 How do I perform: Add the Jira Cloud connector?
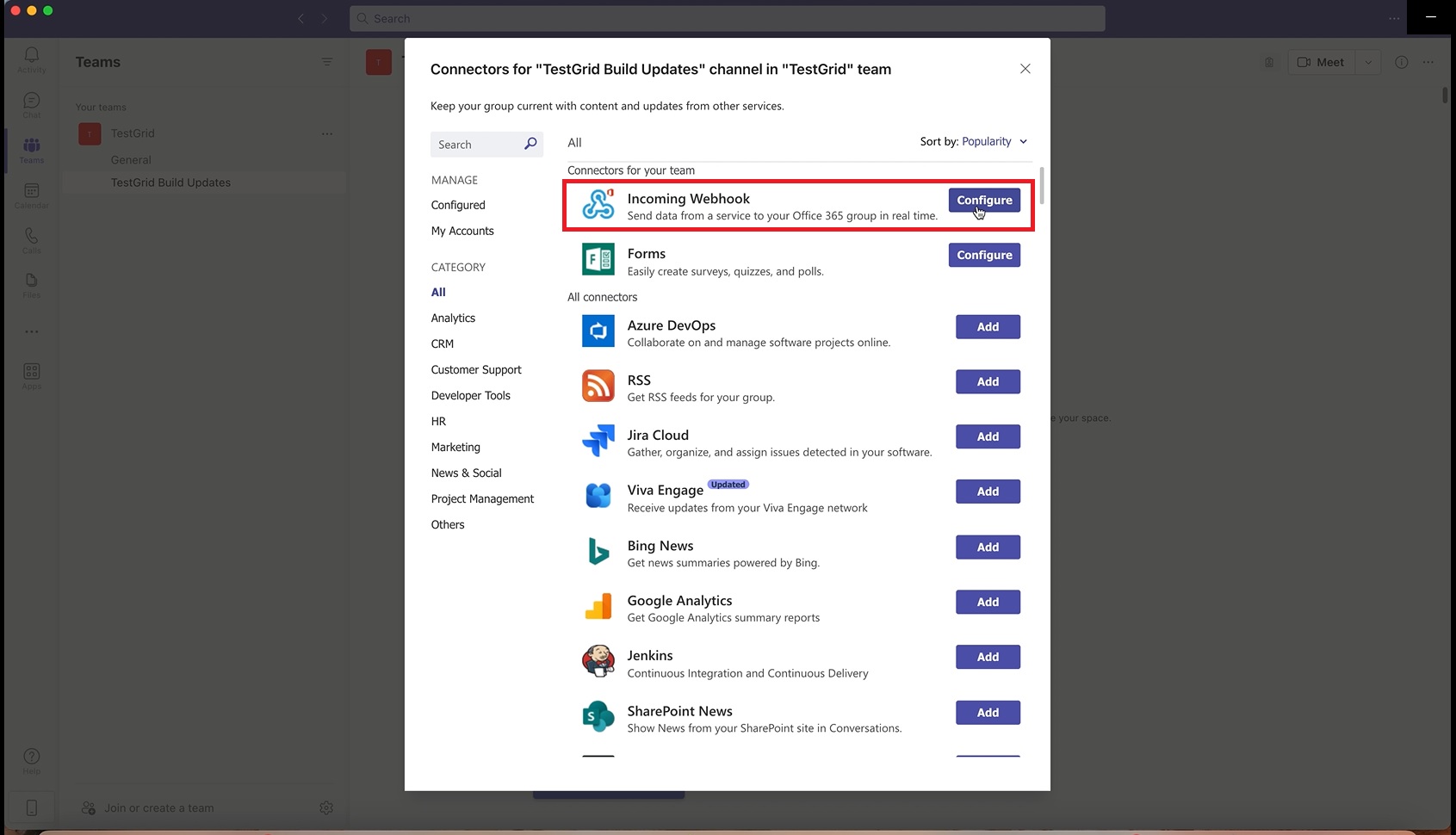(988, 436)
